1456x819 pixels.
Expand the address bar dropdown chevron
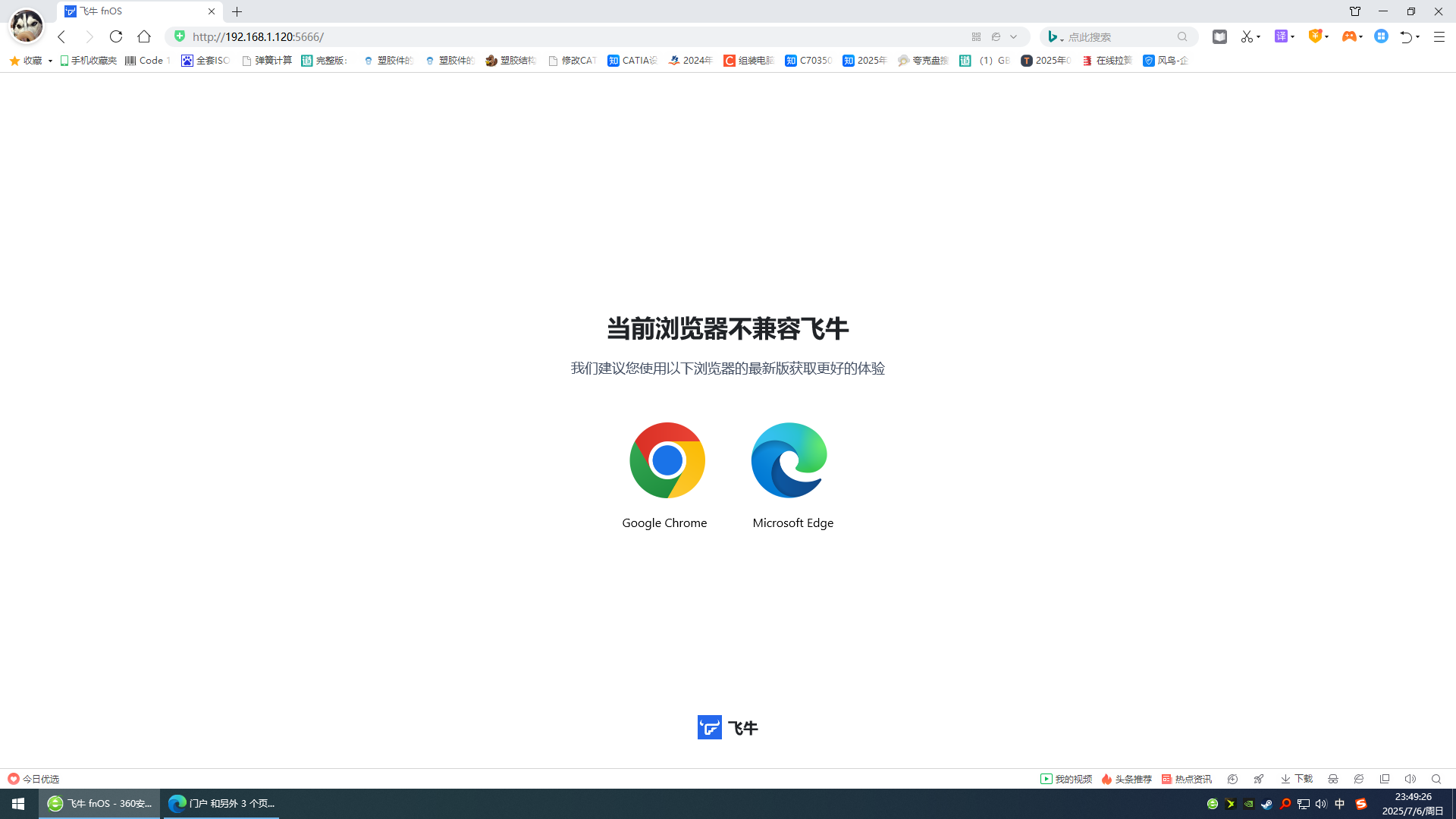[1014, 36]
